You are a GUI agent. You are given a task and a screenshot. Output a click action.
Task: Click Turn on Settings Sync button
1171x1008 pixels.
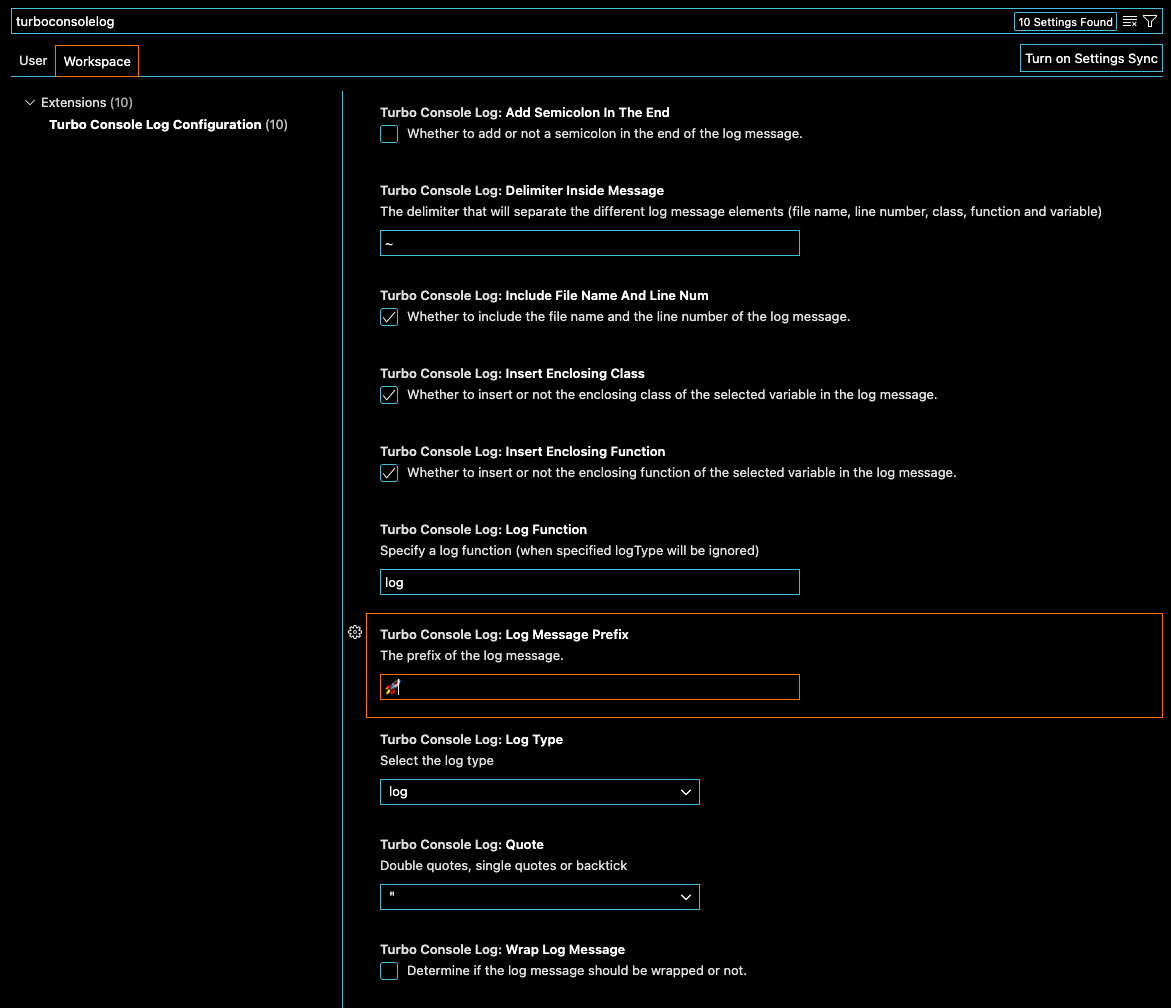tap(1091, 58)
